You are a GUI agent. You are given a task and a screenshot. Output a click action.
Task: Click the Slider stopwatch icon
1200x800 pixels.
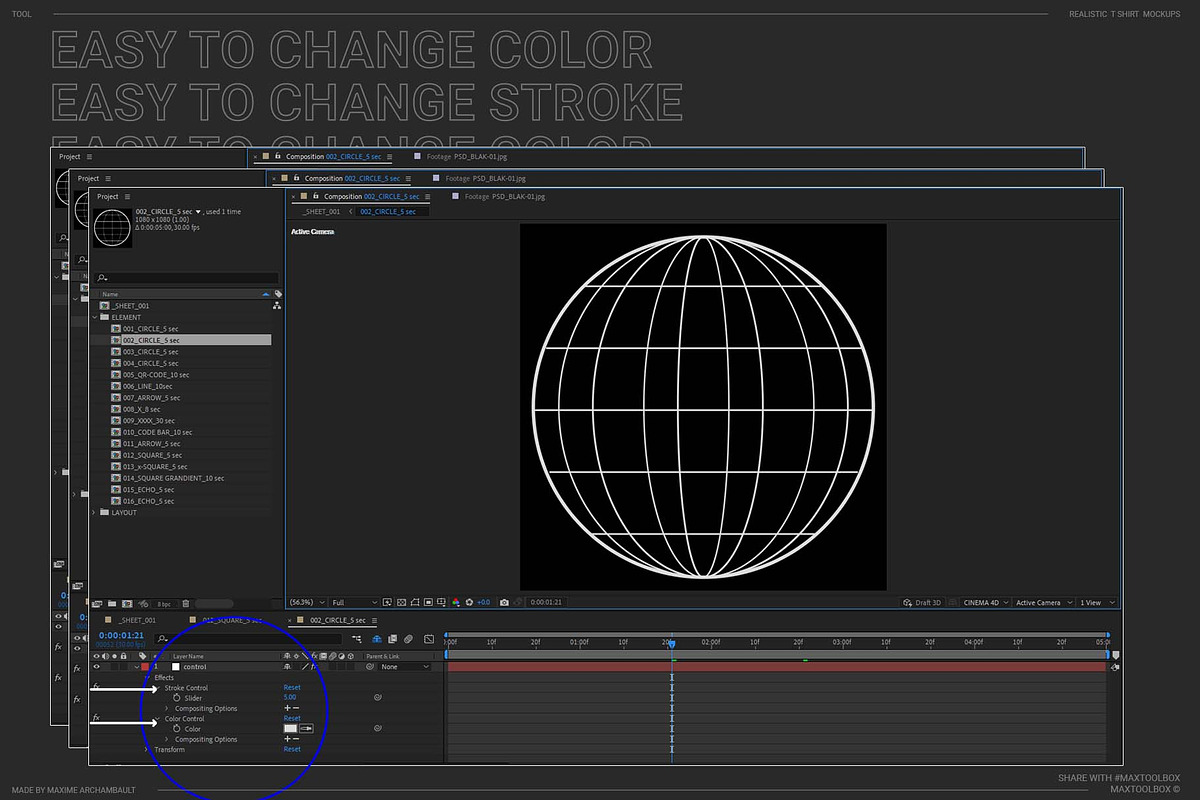(176, 698)
